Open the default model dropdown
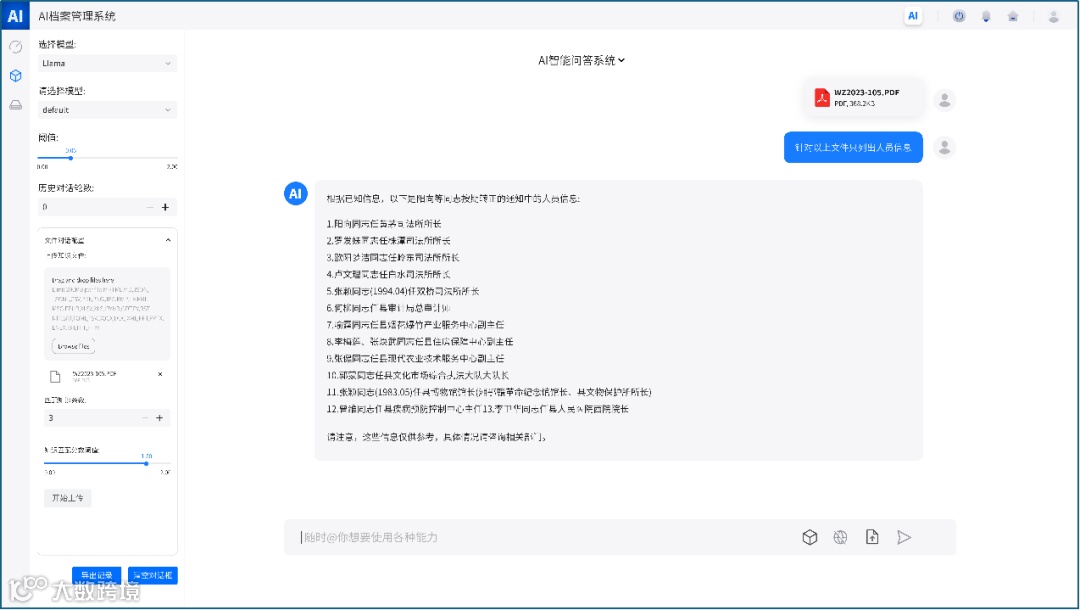This screenshot has height=610, width=1080. click(107, 110)
